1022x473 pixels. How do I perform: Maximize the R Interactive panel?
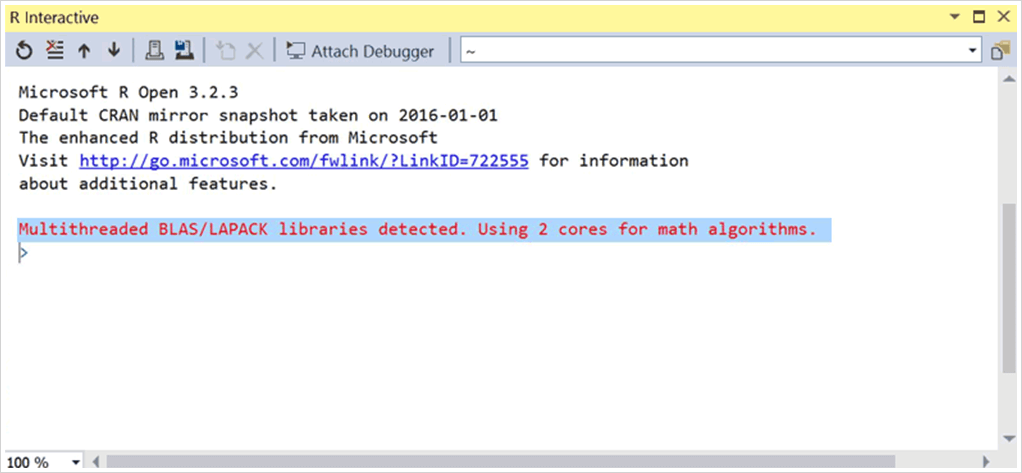(x=978, y=17)
